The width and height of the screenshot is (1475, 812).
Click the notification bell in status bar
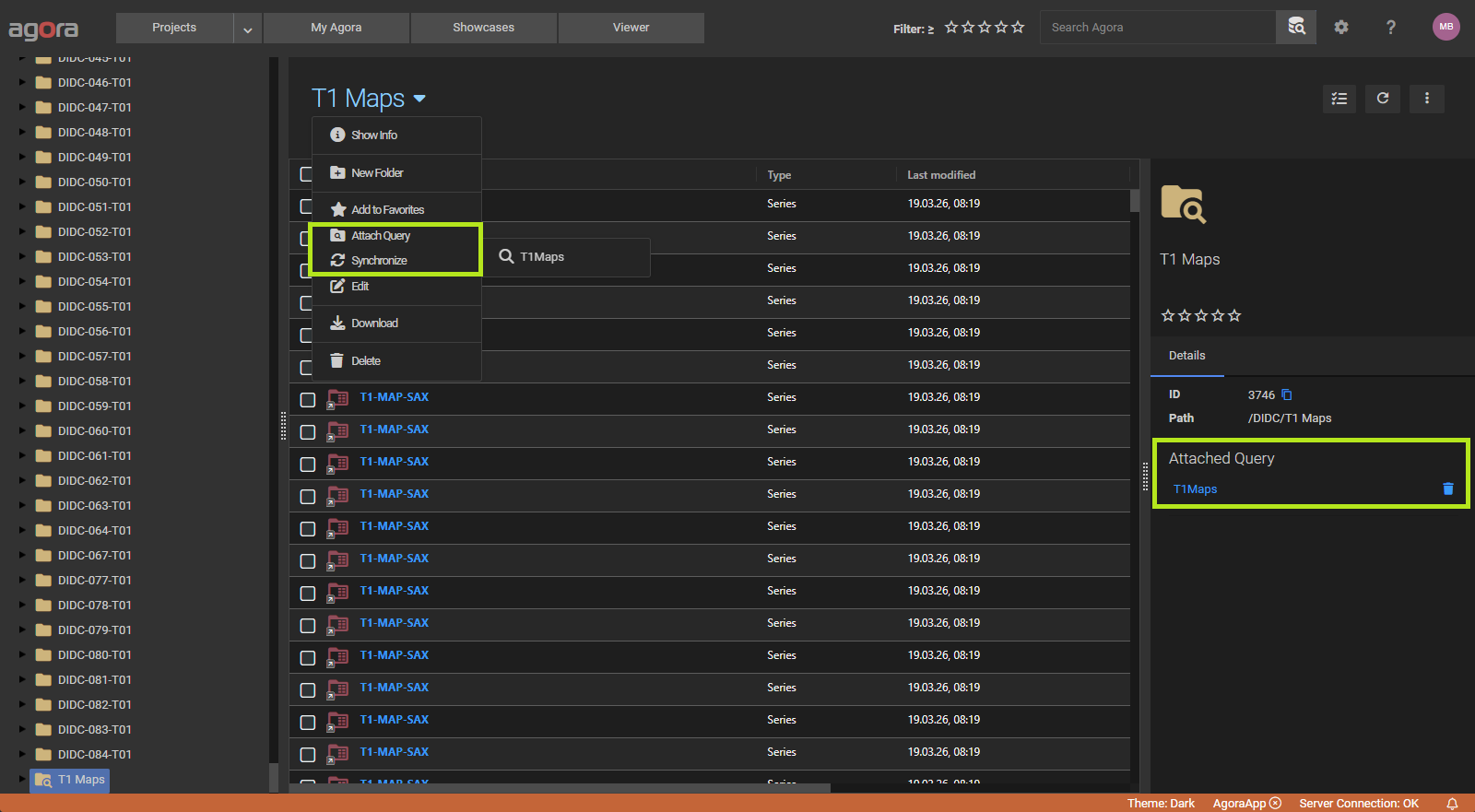pyautogui.click(x=1452, y=804)
